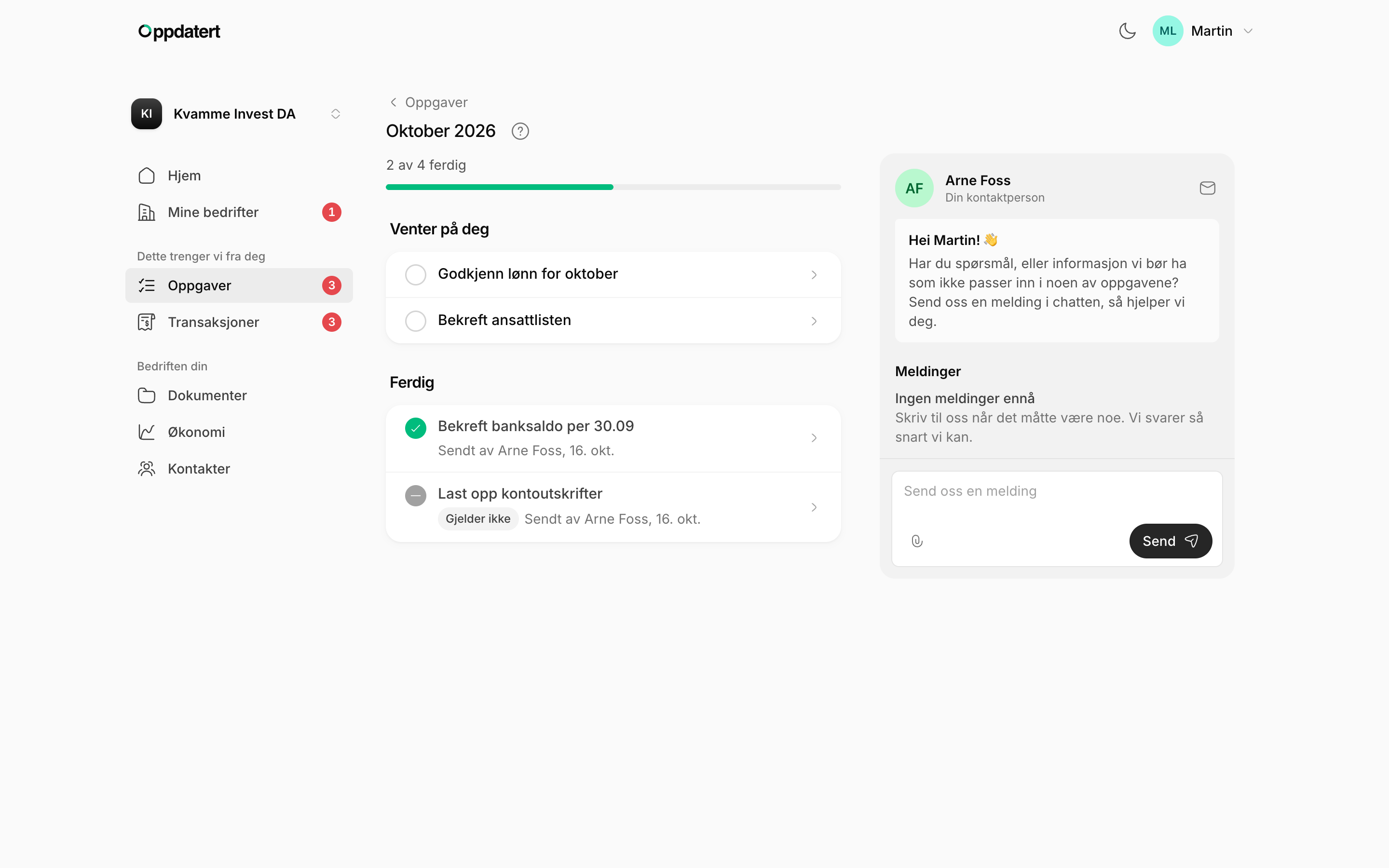Image resolution: width=1389 pixels, height=868 pixels.
Task: Click the Arne Foss contact name
Action: 978,180
